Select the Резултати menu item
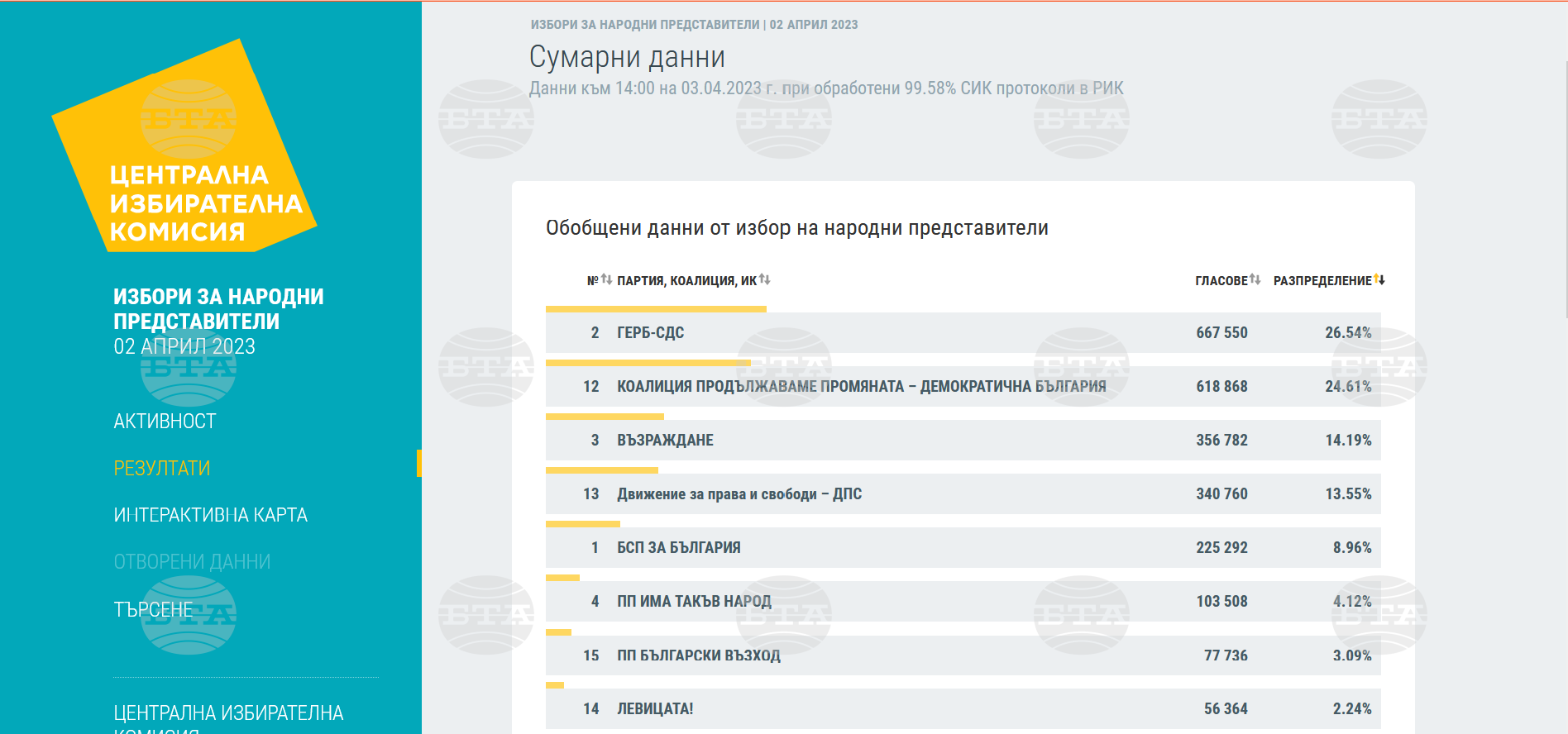This screenshot has width=1568, height=734. [162, 469]
